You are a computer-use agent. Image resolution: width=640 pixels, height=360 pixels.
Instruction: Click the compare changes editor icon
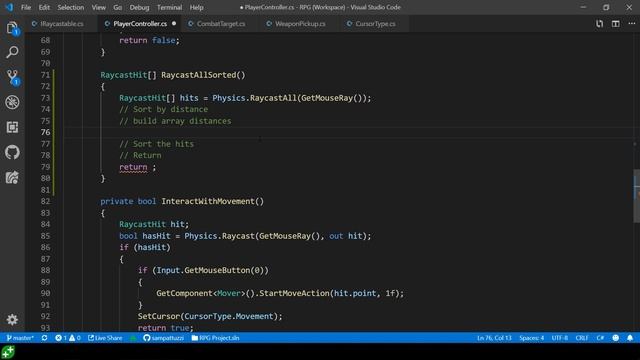coord(599,24)
